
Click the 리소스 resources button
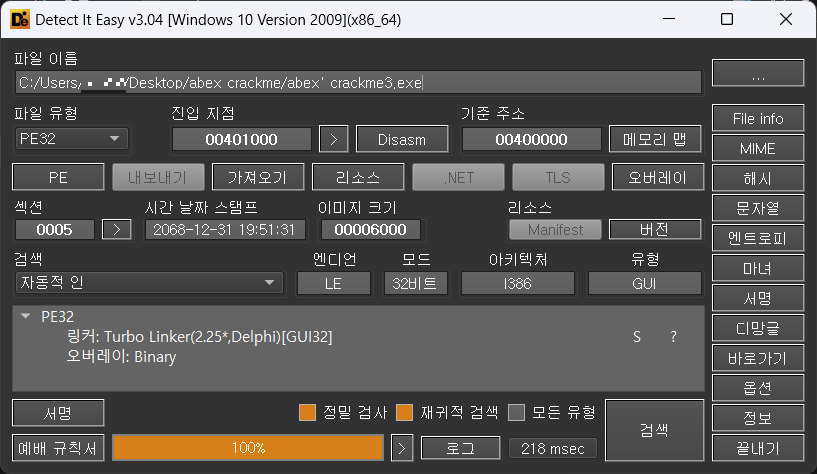(358, 178)
